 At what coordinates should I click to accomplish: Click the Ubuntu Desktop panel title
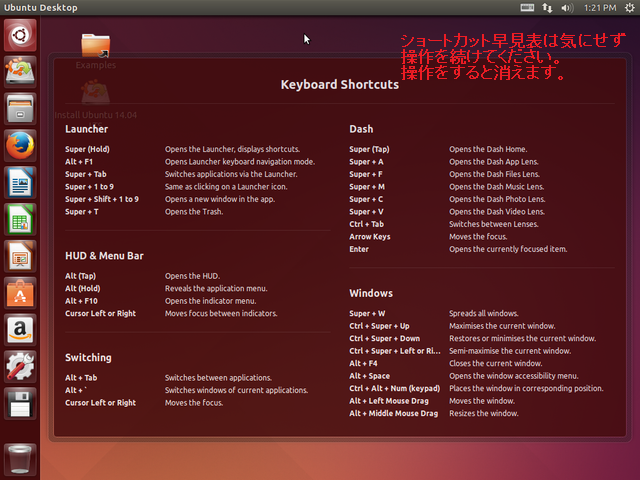[x=40, y=8]
